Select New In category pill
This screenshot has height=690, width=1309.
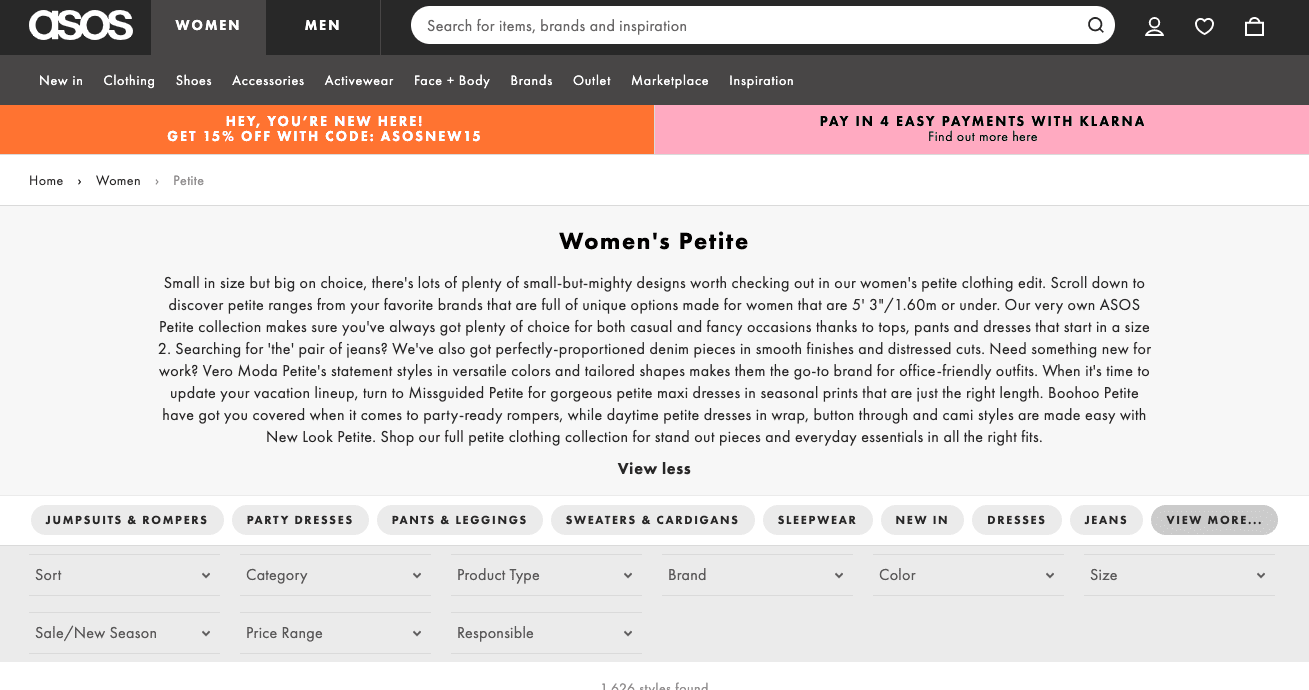pos(921,520)
